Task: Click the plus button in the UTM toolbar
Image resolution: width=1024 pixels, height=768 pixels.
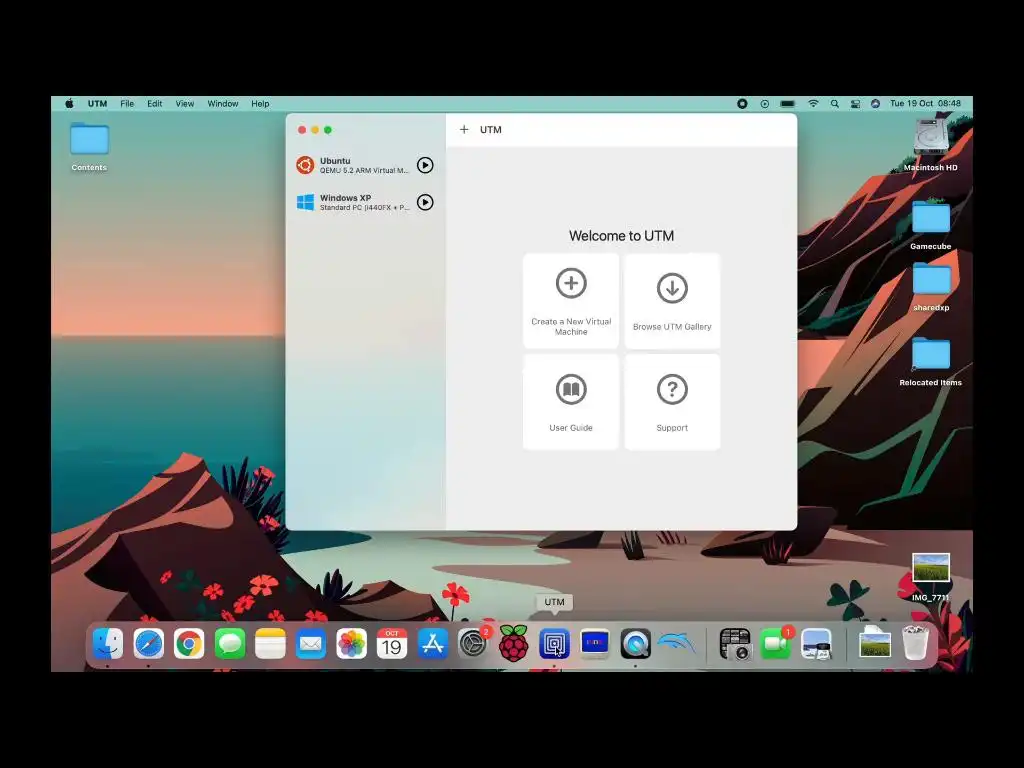Action: pyautogui.click(x=464, y=129)
